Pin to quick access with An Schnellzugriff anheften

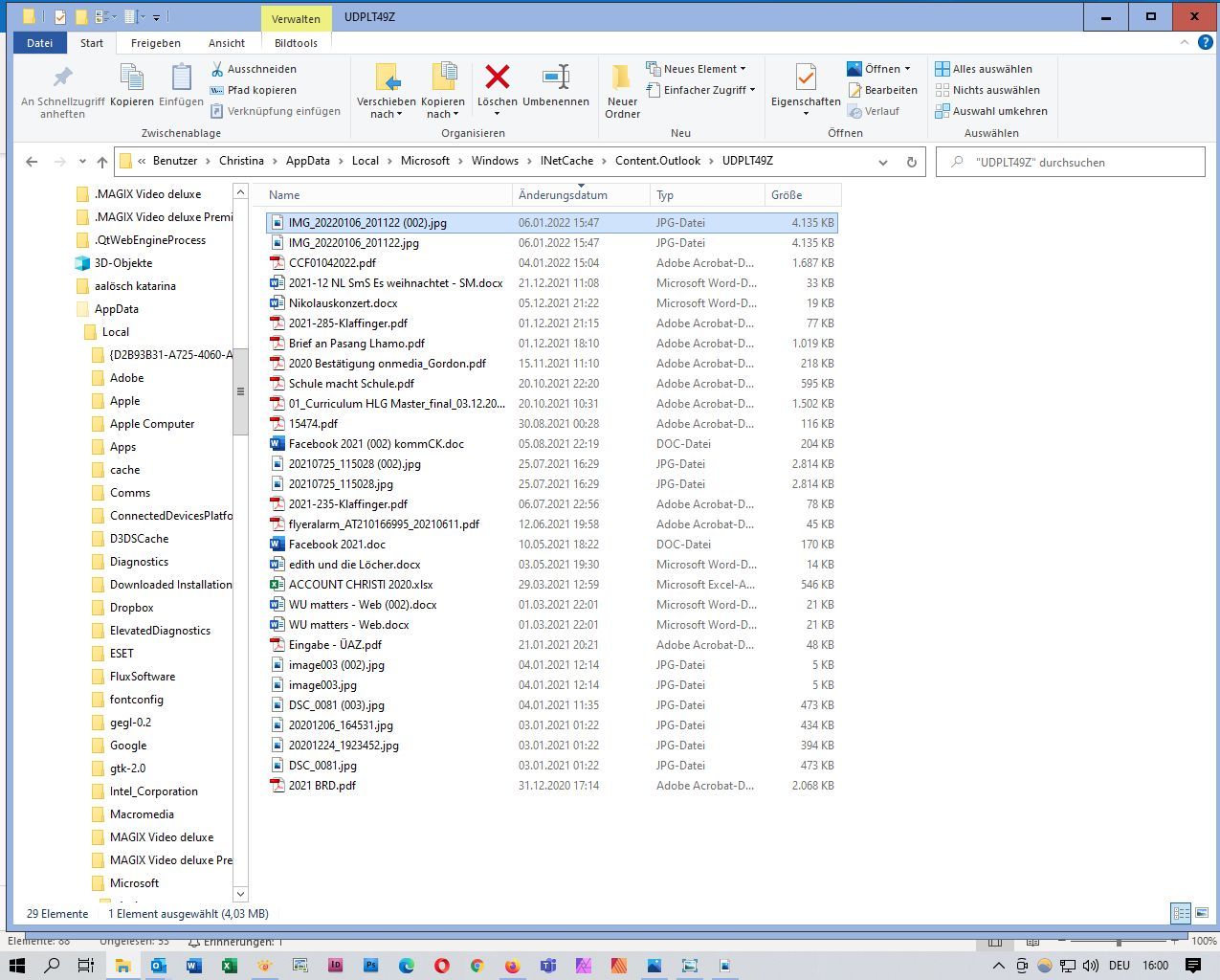[62, 78]
